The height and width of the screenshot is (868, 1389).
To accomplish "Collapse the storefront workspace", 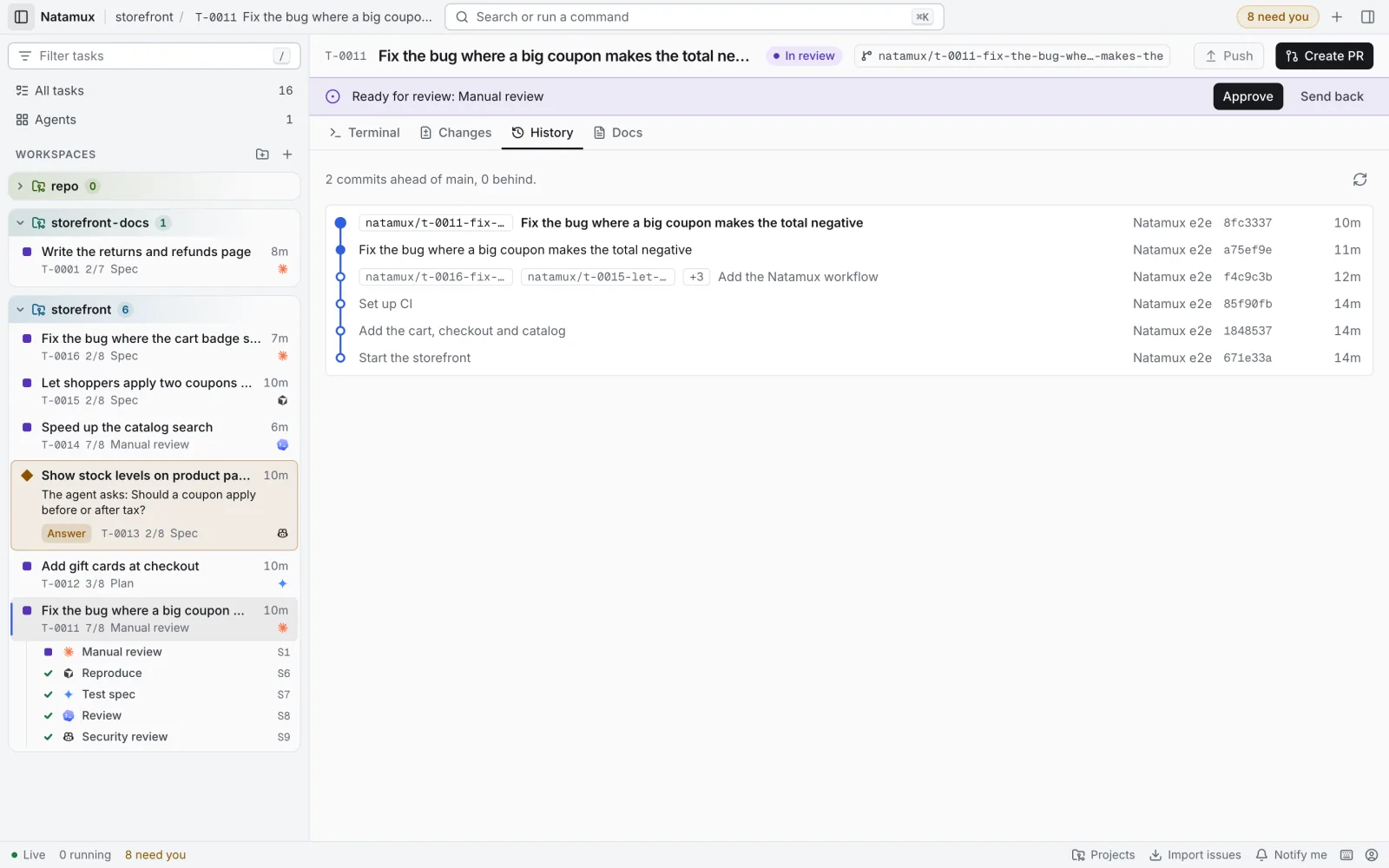I will point(20,310).
